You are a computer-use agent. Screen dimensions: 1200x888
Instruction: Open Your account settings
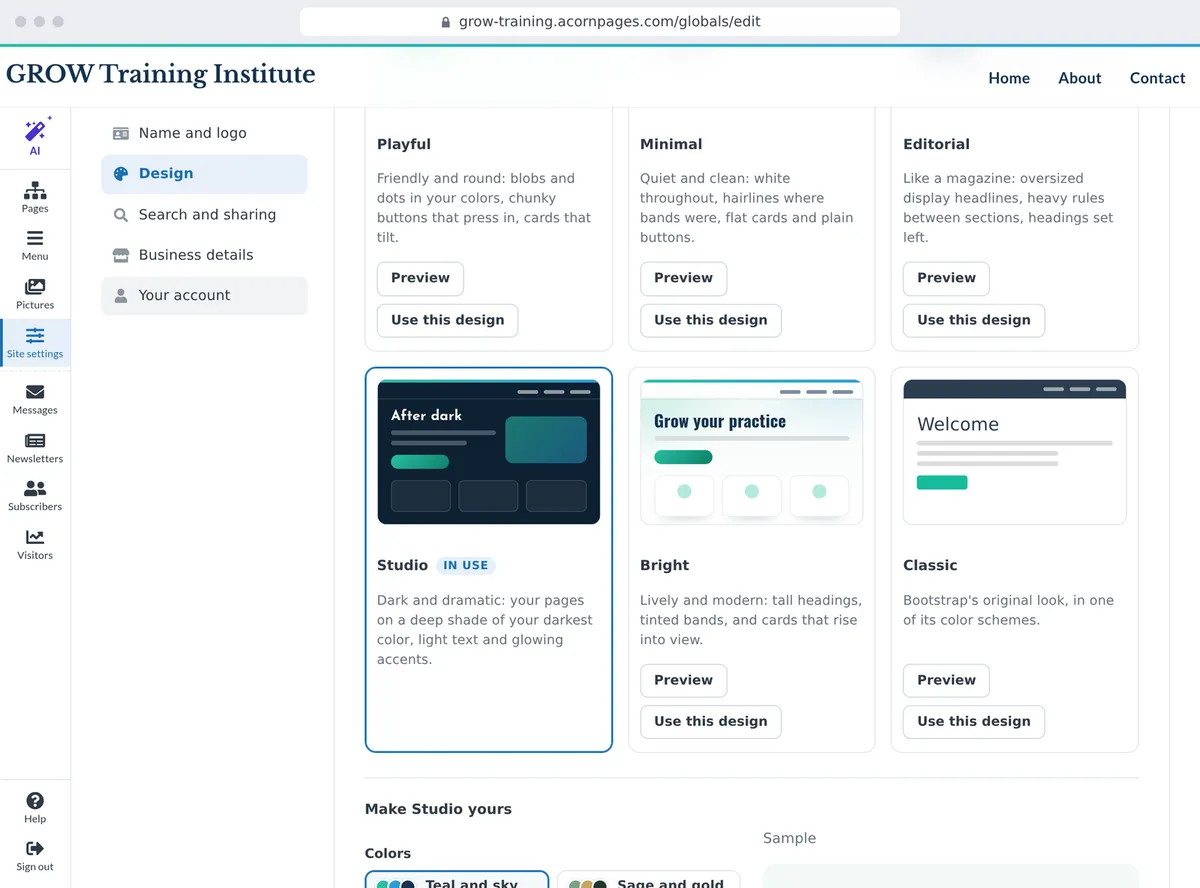click(x=204, y=295)
